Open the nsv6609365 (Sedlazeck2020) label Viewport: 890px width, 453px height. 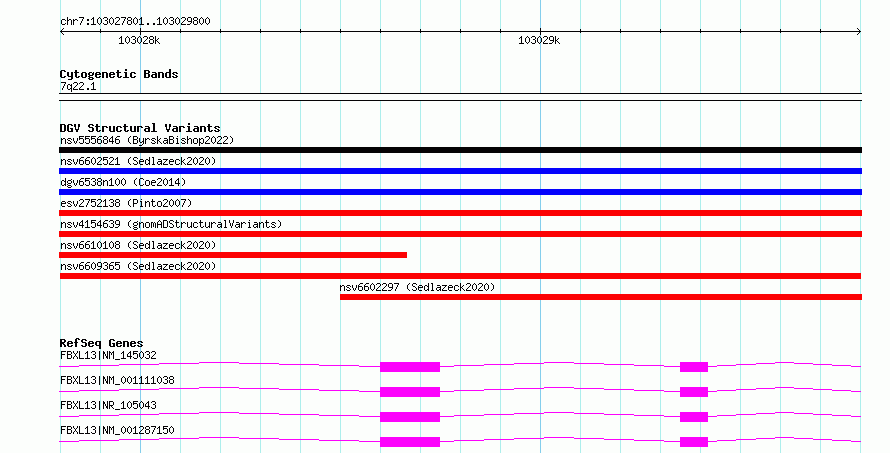pyautogui.click(x=138, y=266)
